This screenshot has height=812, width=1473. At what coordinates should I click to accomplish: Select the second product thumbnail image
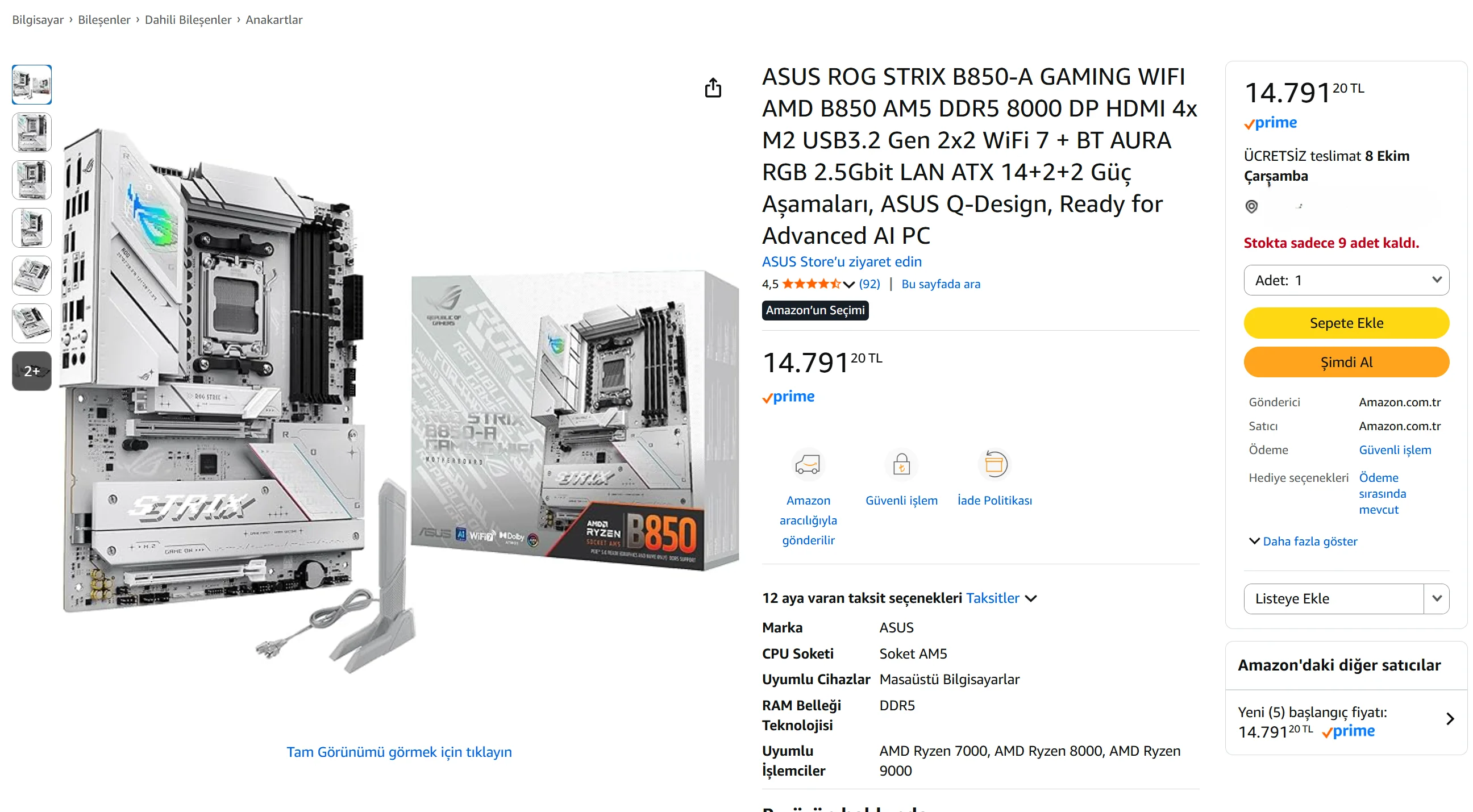31,132
